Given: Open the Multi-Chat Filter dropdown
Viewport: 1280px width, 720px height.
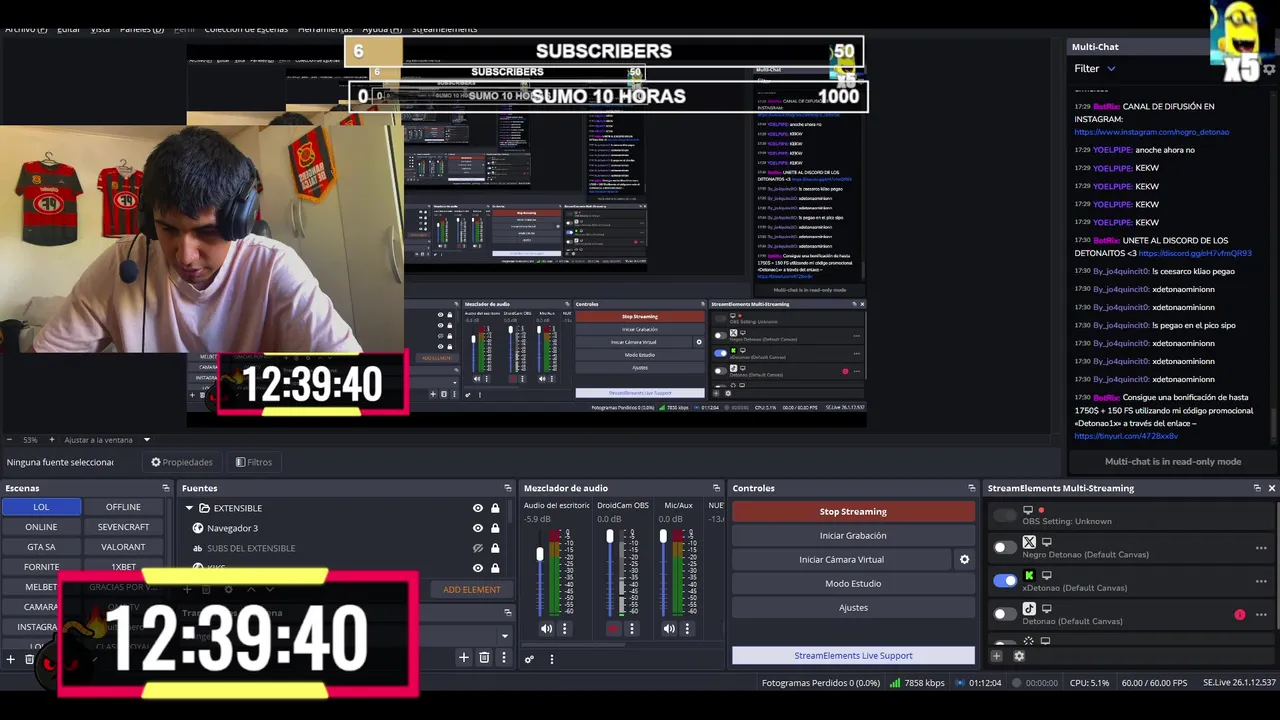Looking at the screenshot, I should (x=1094, y=69).
